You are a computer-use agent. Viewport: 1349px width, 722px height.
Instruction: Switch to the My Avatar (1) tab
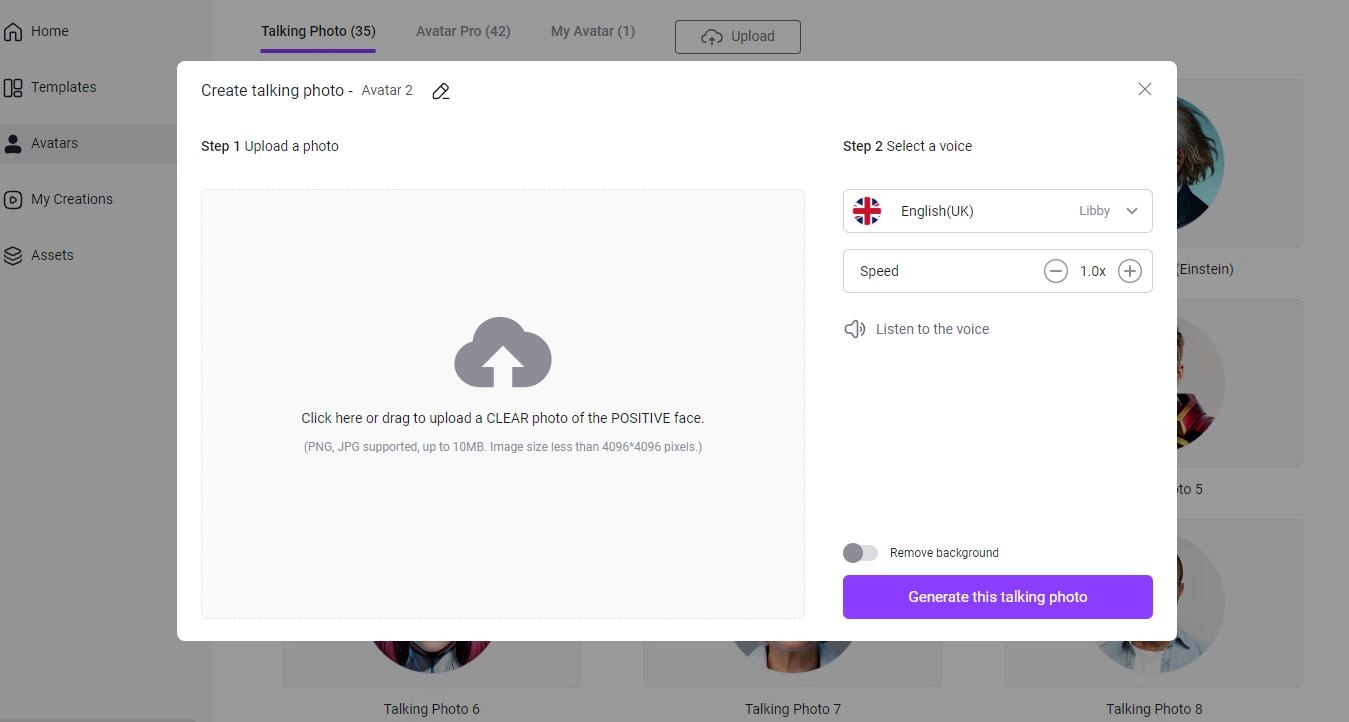tap(592, 31)
